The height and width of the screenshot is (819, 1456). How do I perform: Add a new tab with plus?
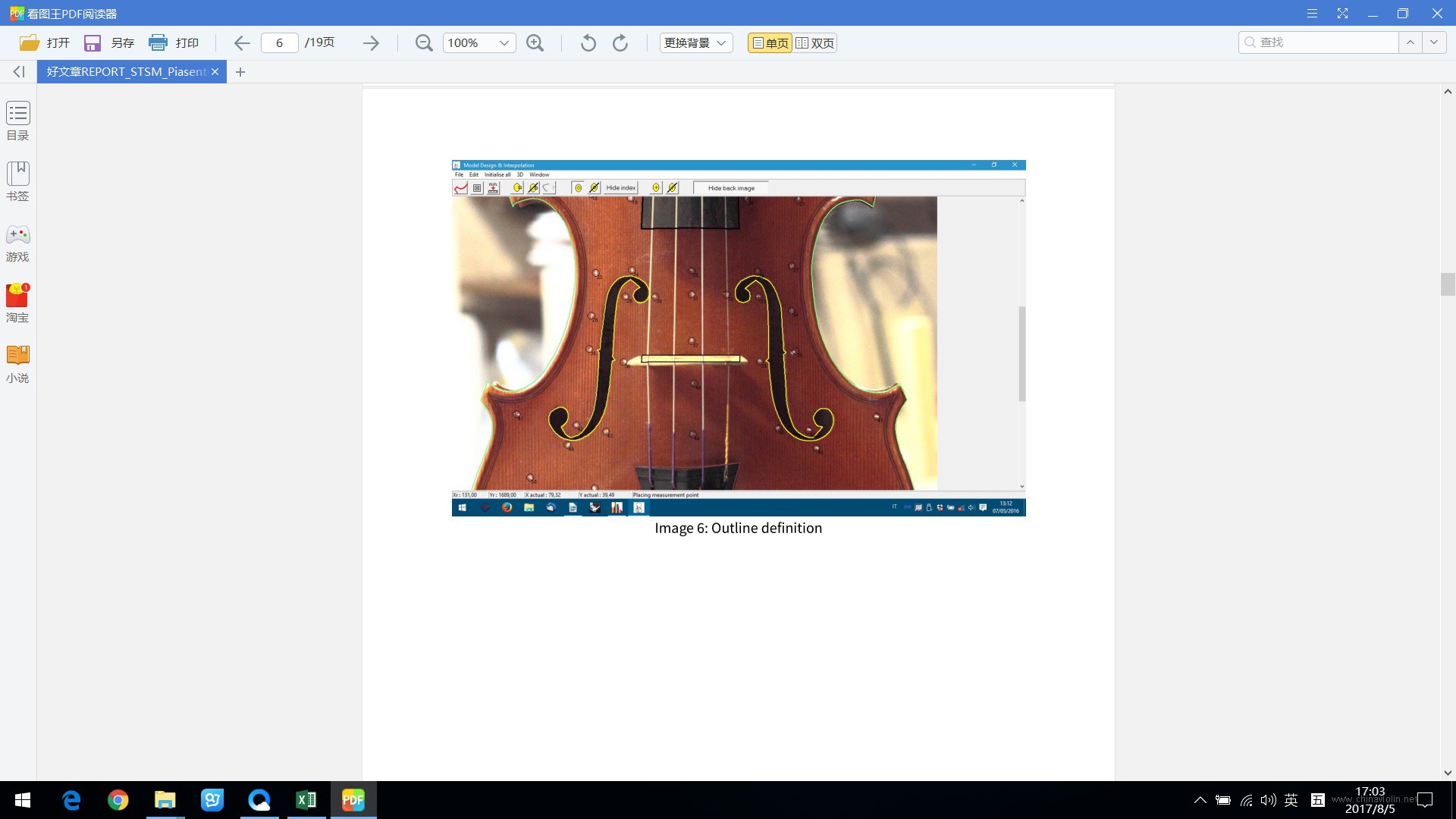tap(240, 72)
